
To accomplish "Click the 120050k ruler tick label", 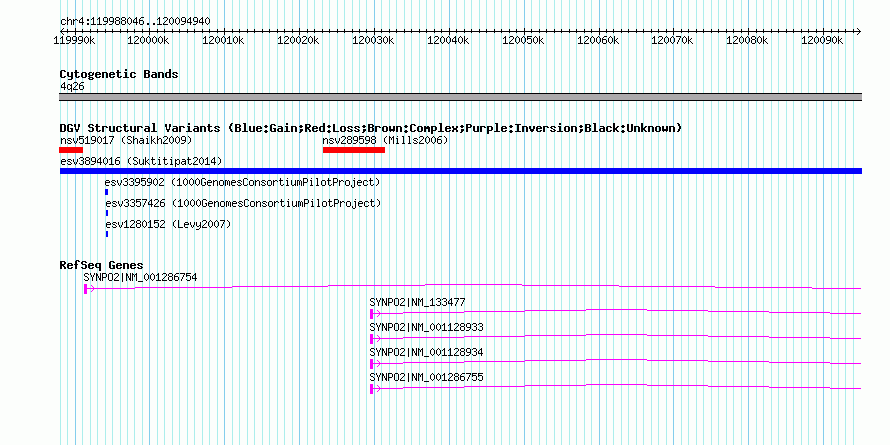I will point(523,41).
